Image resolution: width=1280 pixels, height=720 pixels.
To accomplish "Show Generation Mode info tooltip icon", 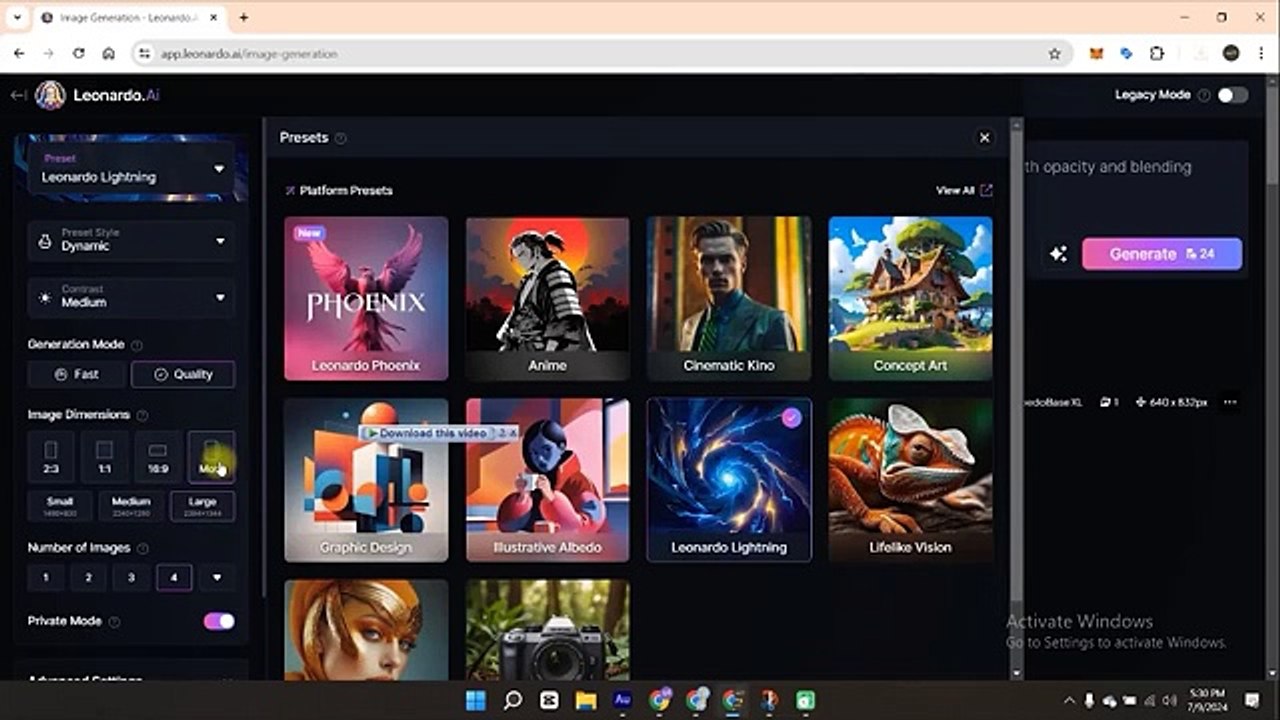I will [x=137, y=345].
